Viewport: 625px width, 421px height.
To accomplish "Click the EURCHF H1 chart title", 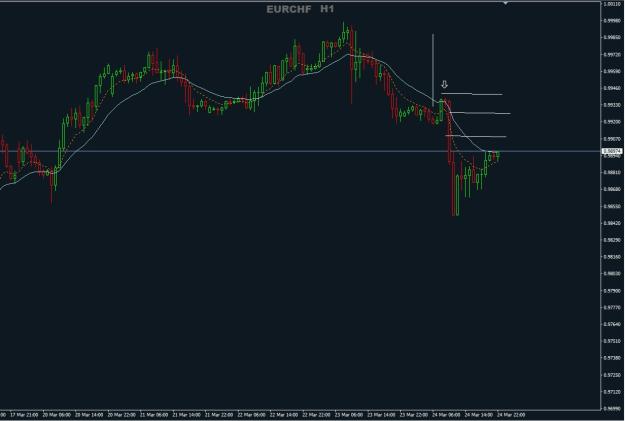I will tap(300, 9).
